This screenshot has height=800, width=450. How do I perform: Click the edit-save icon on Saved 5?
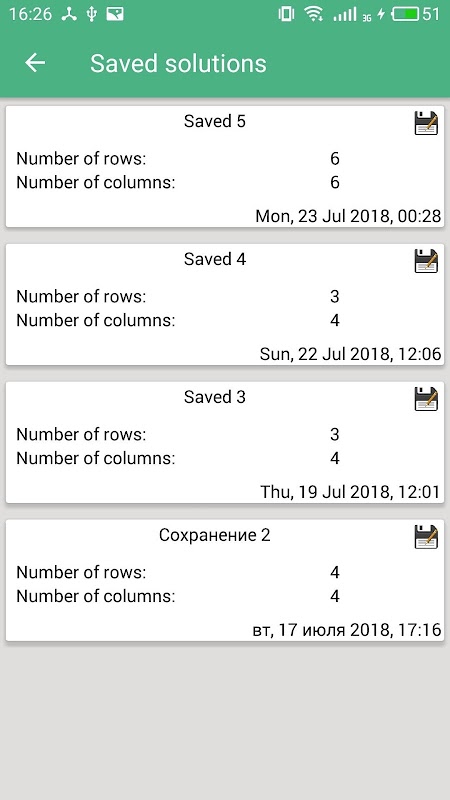pyautogui.click(x=426, y=123)
